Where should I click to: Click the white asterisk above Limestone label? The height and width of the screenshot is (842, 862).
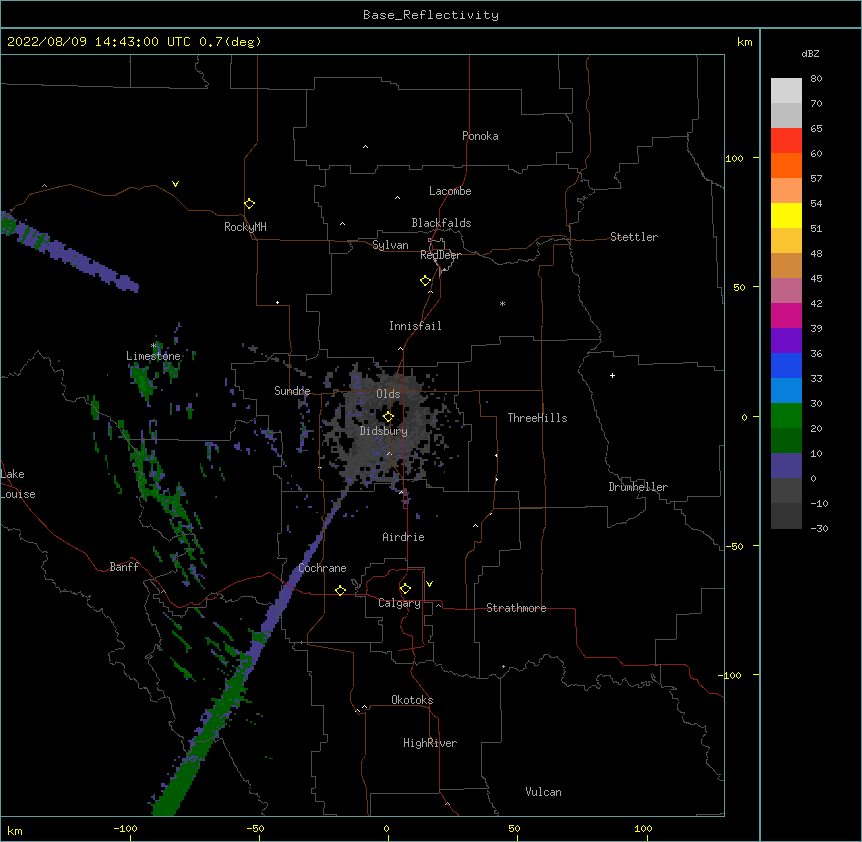(x=153, y=346)
